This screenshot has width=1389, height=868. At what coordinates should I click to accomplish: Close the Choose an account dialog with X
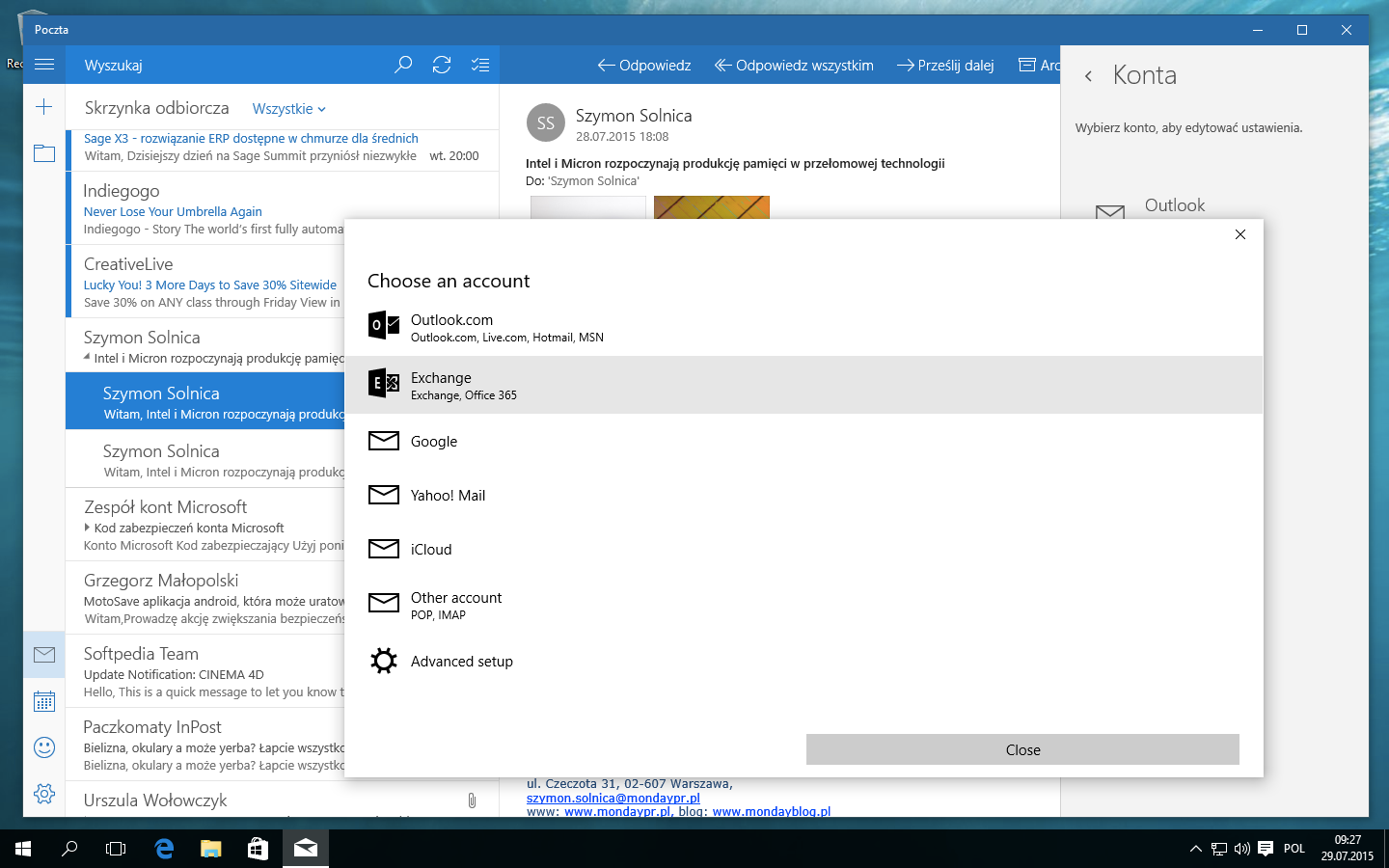pyautogui.click(x=1240, y=234)
